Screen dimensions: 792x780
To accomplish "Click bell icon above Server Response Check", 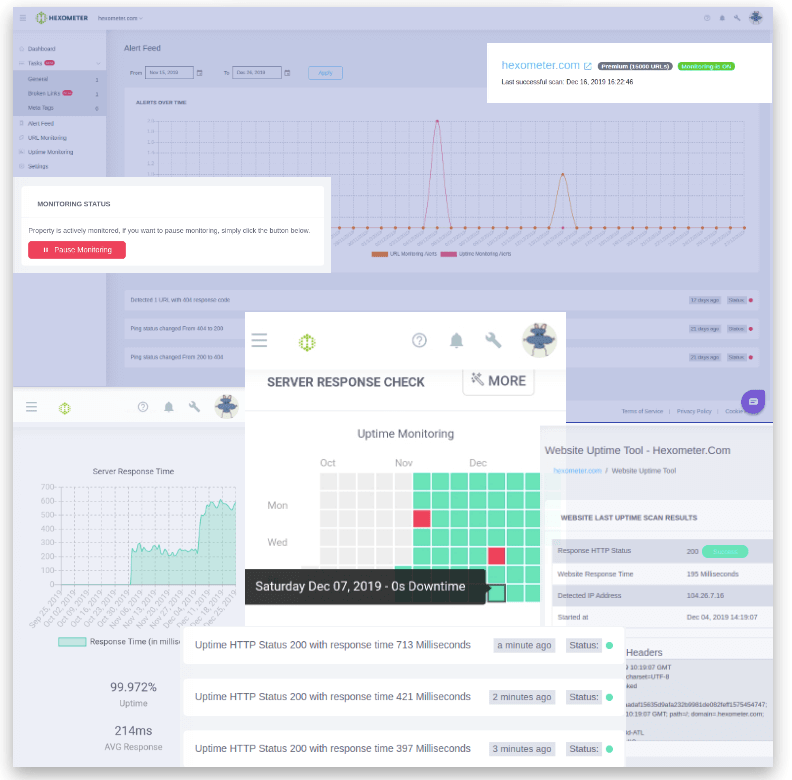I will coord(456,340).
